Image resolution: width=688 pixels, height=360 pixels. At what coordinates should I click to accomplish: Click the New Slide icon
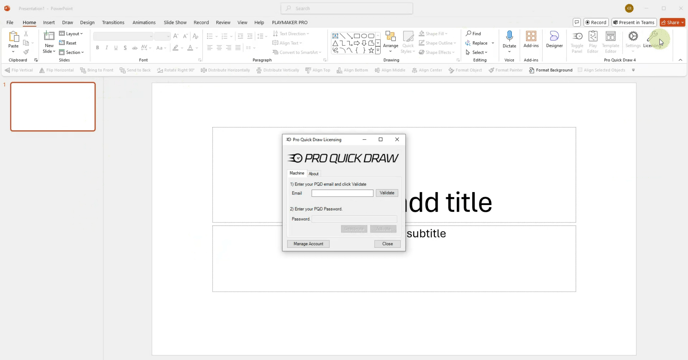tap(49, 36)
